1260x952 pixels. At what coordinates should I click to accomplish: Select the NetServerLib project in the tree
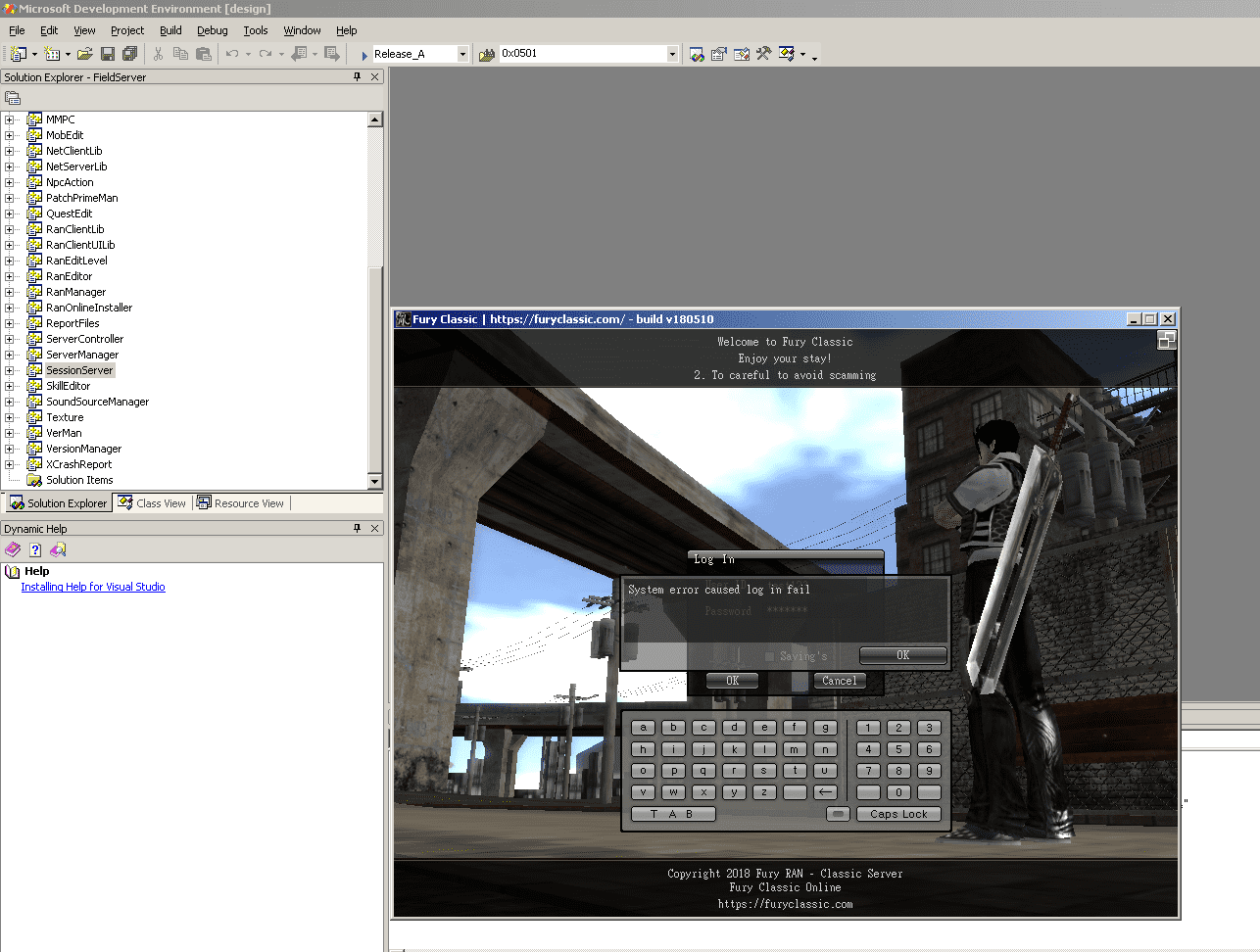coord(76,167)
